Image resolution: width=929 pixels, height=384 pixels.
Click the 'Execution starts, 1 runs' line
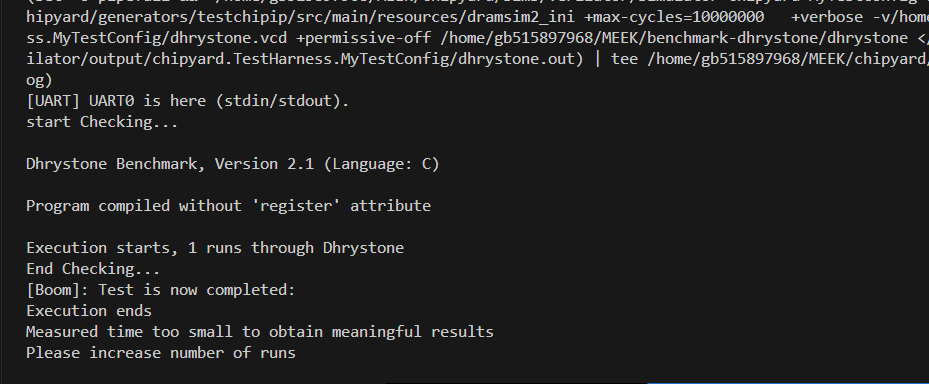point(215,248)
